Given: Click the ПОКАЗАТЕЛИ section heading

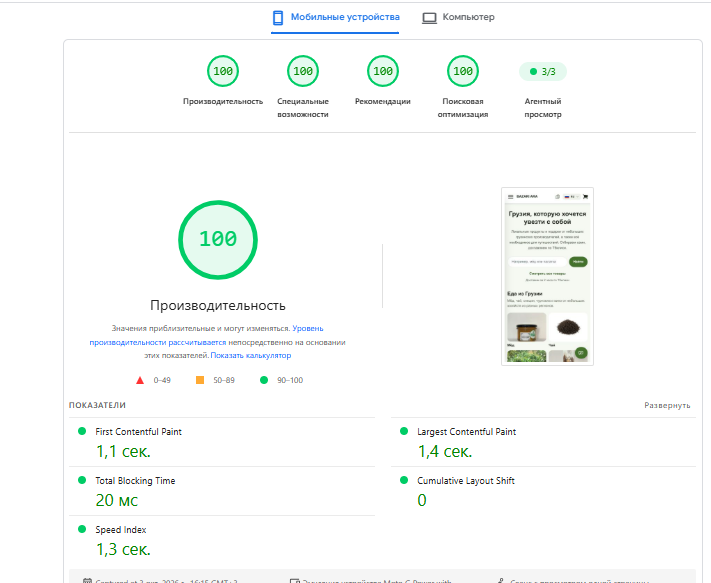Looking at the screenshot, I should (x=97, y=405).
